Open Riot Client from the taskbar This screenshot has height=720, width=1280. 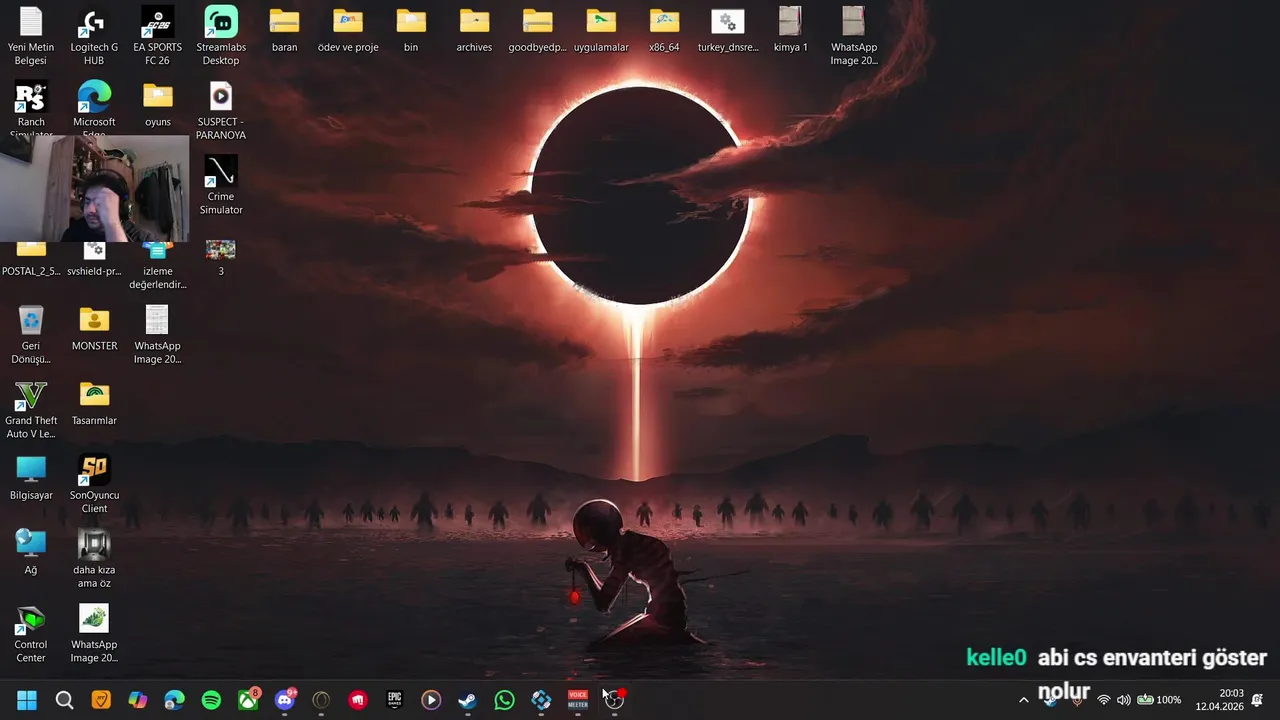click(358, 700)
